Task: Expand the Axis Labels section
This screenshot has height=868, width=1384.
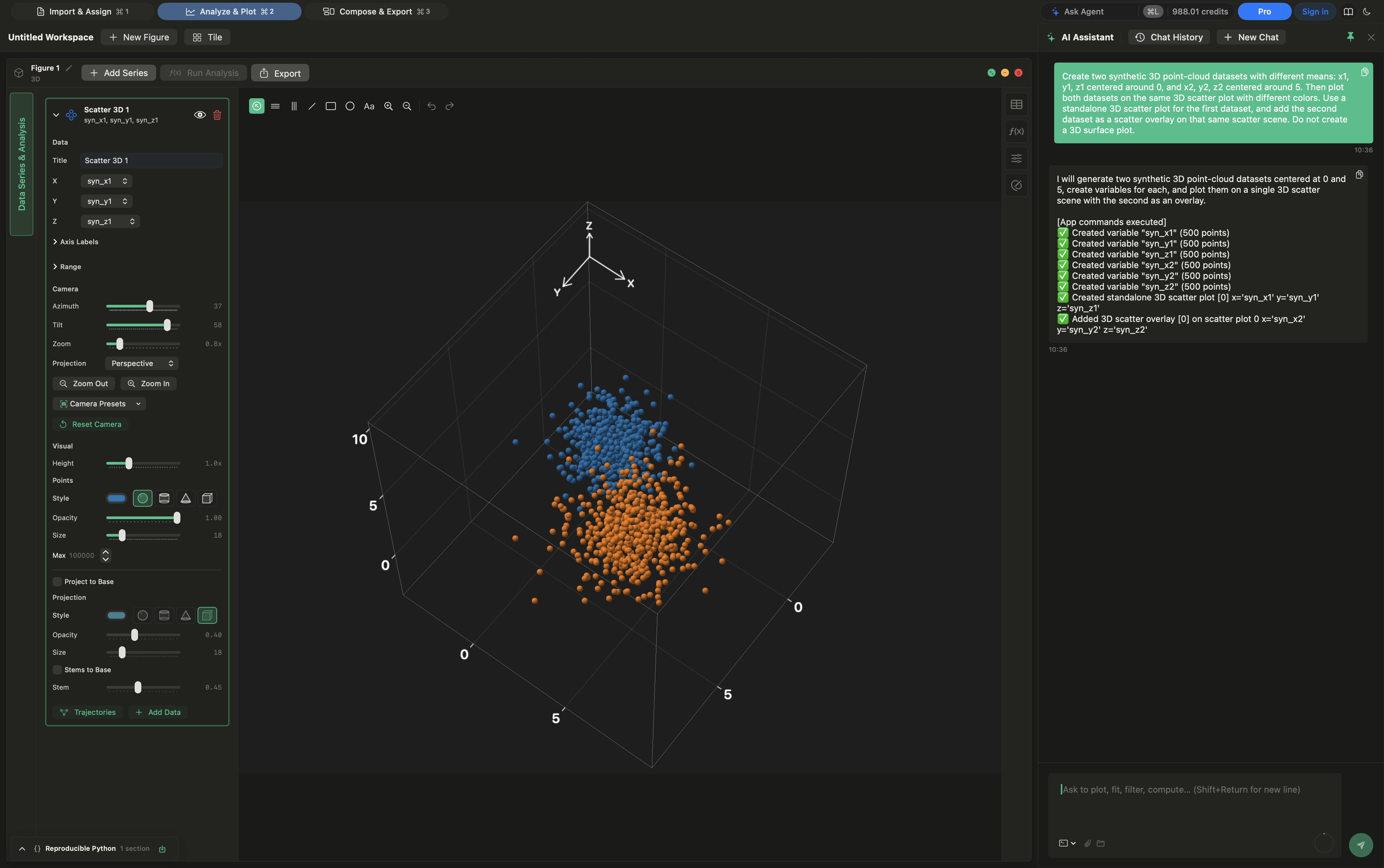Action: [x=76, y=242]
